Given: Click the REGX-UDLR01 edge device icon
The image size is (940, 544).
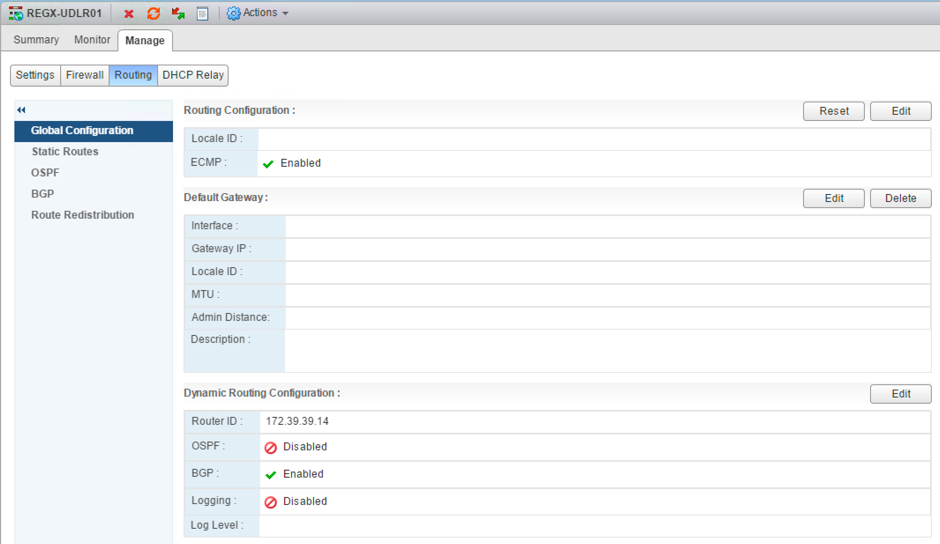Looking at the screenshot, I should [x=16, y=14].
